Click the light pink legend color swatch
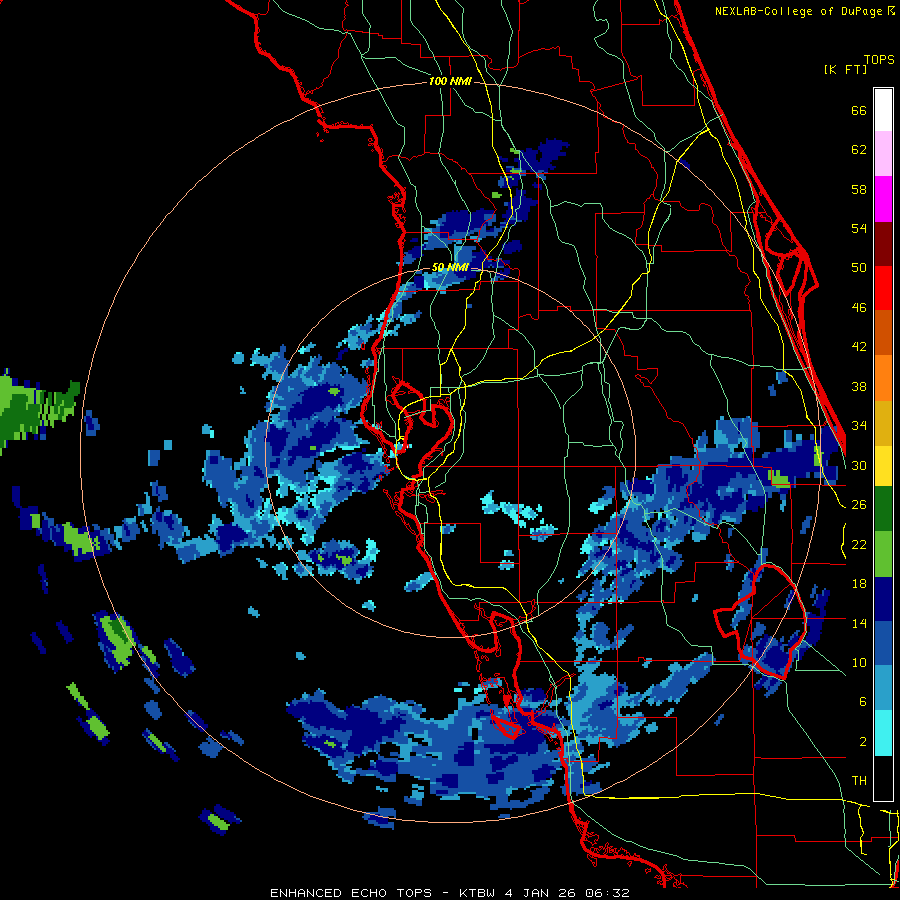This screenshot has height=900, width=900. (x=883, y=153)
